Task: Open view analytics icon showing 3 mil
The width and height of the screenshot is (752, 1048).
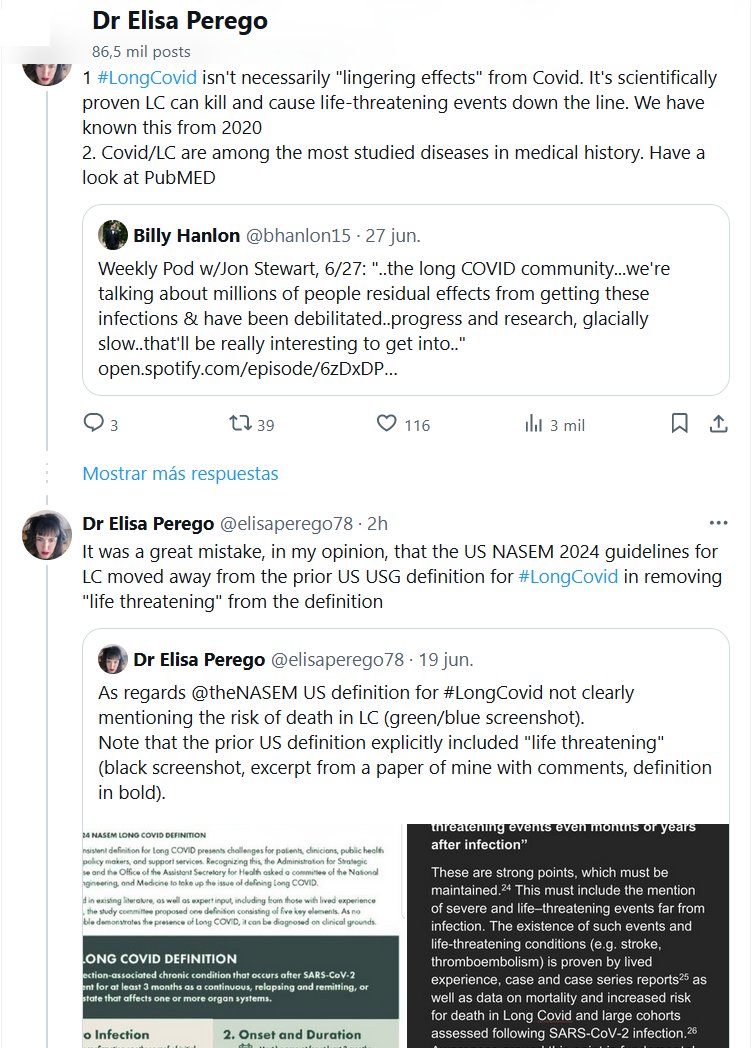Action: [534, 424]
